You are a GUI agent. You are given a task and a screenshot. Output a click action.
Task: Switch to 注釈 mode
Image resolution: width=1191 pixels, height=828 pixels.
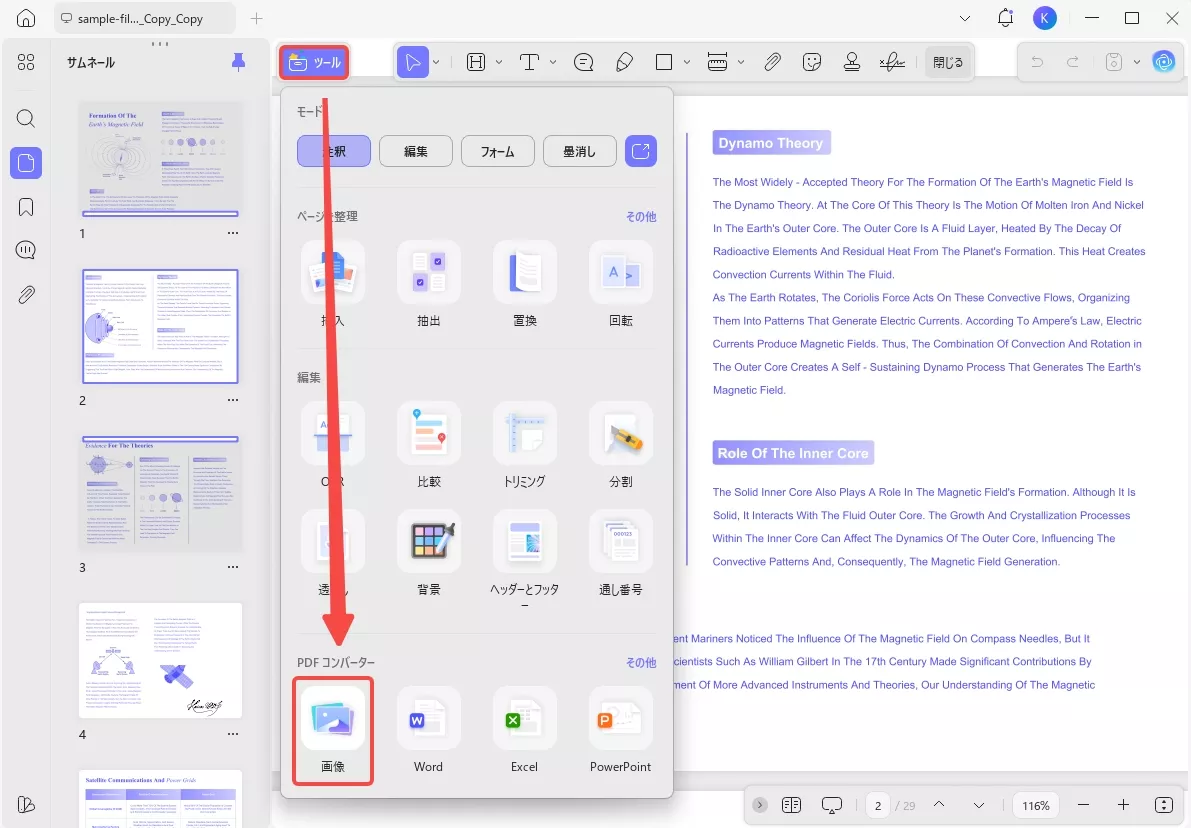334,151
